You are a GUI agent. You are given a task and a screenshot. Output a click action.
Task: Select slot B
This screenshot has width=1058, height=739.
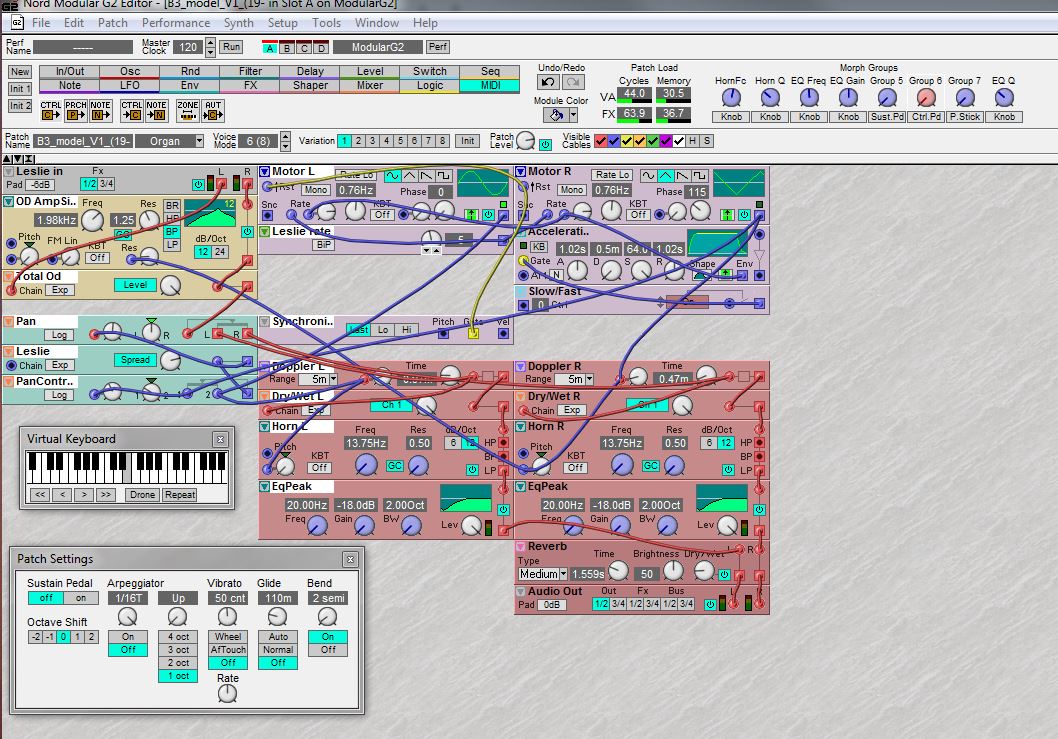287,48
